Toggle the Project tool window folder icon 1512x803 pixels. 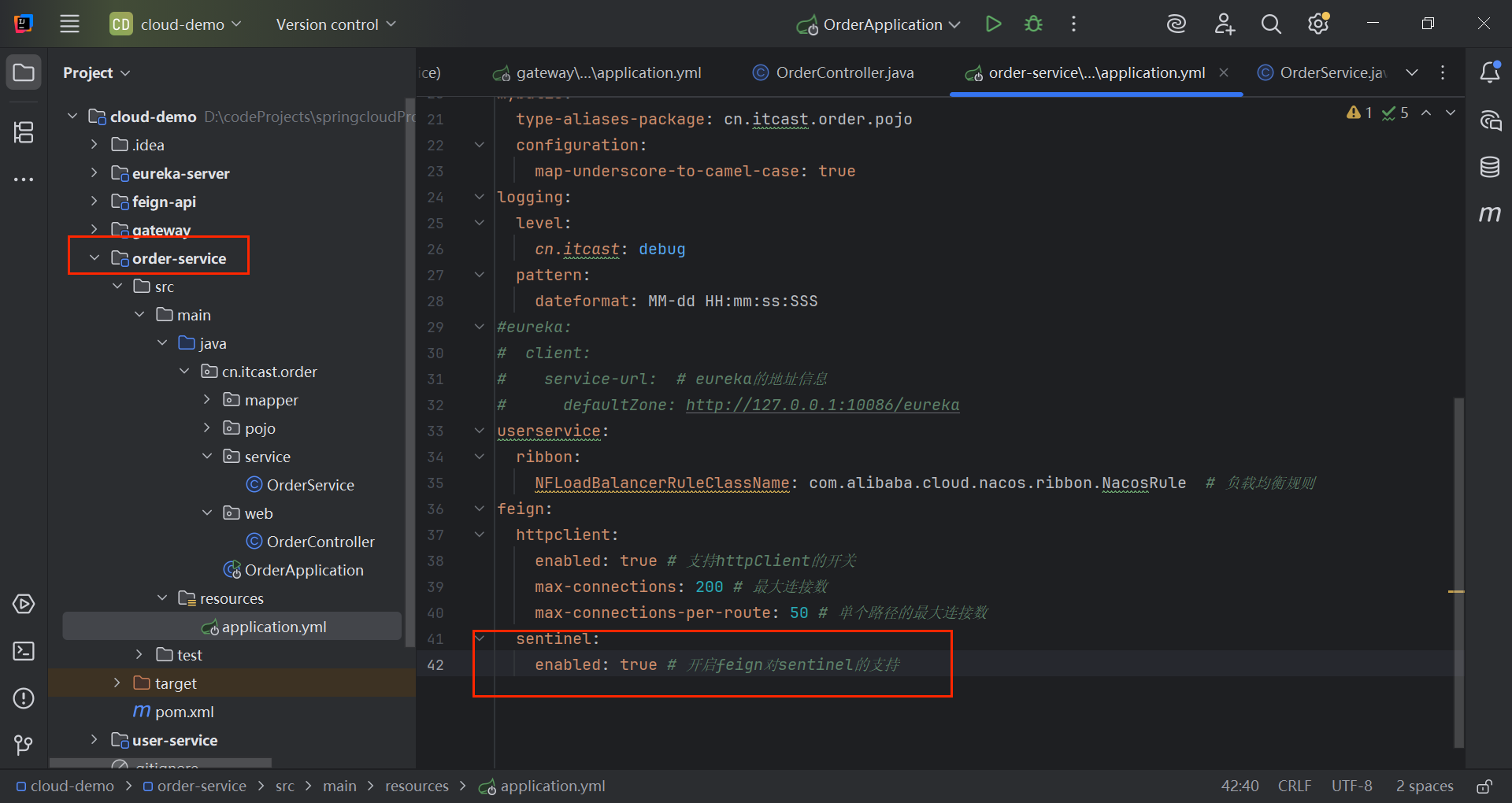[24, 72]
